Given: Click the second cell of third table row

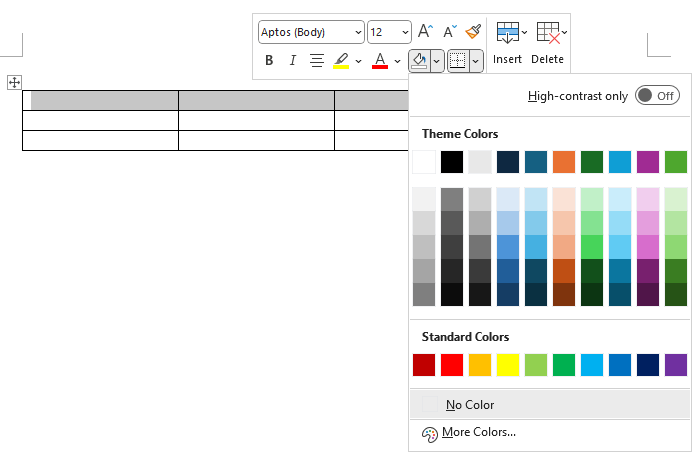Looking at the screenshot, I should 256,141.
